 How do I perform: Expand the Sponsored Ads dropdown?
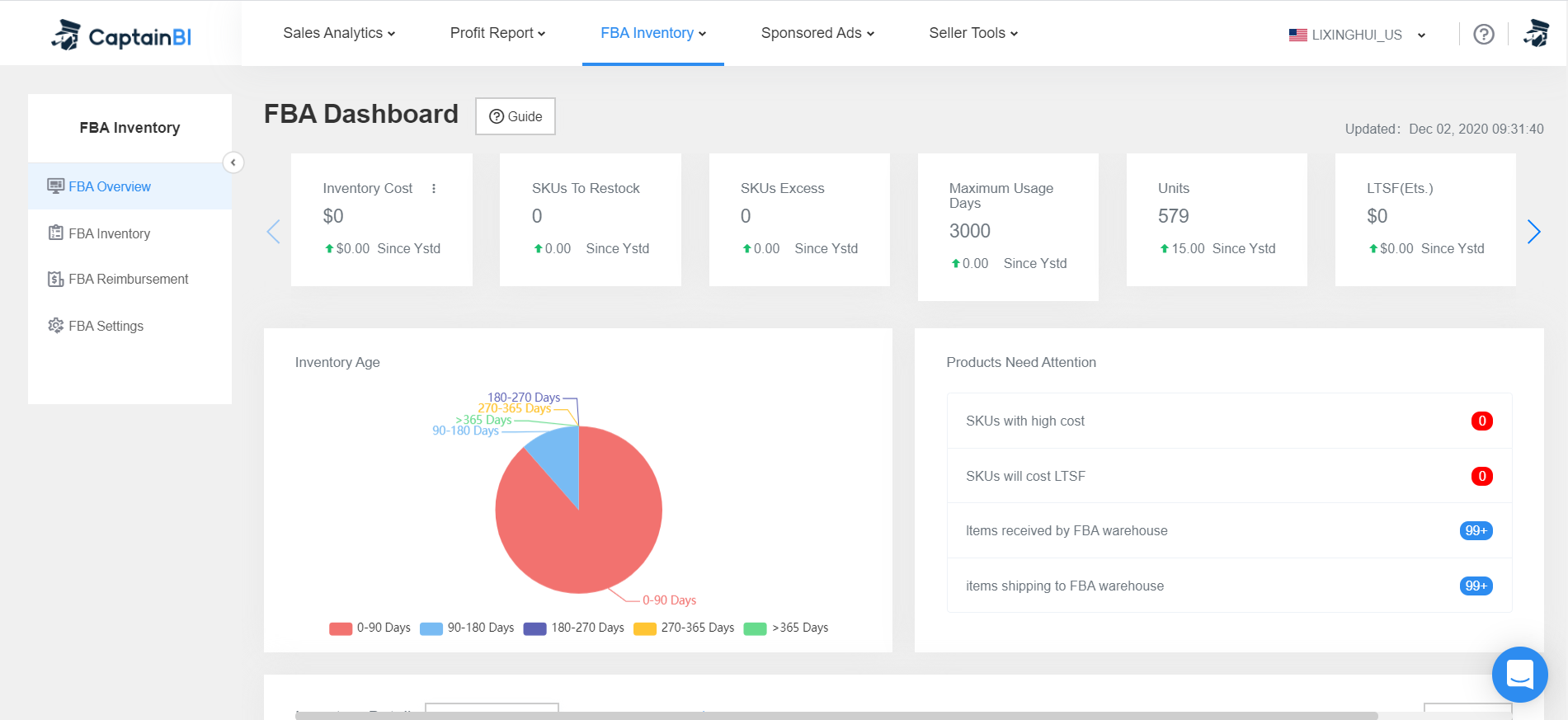click(817, 33)
